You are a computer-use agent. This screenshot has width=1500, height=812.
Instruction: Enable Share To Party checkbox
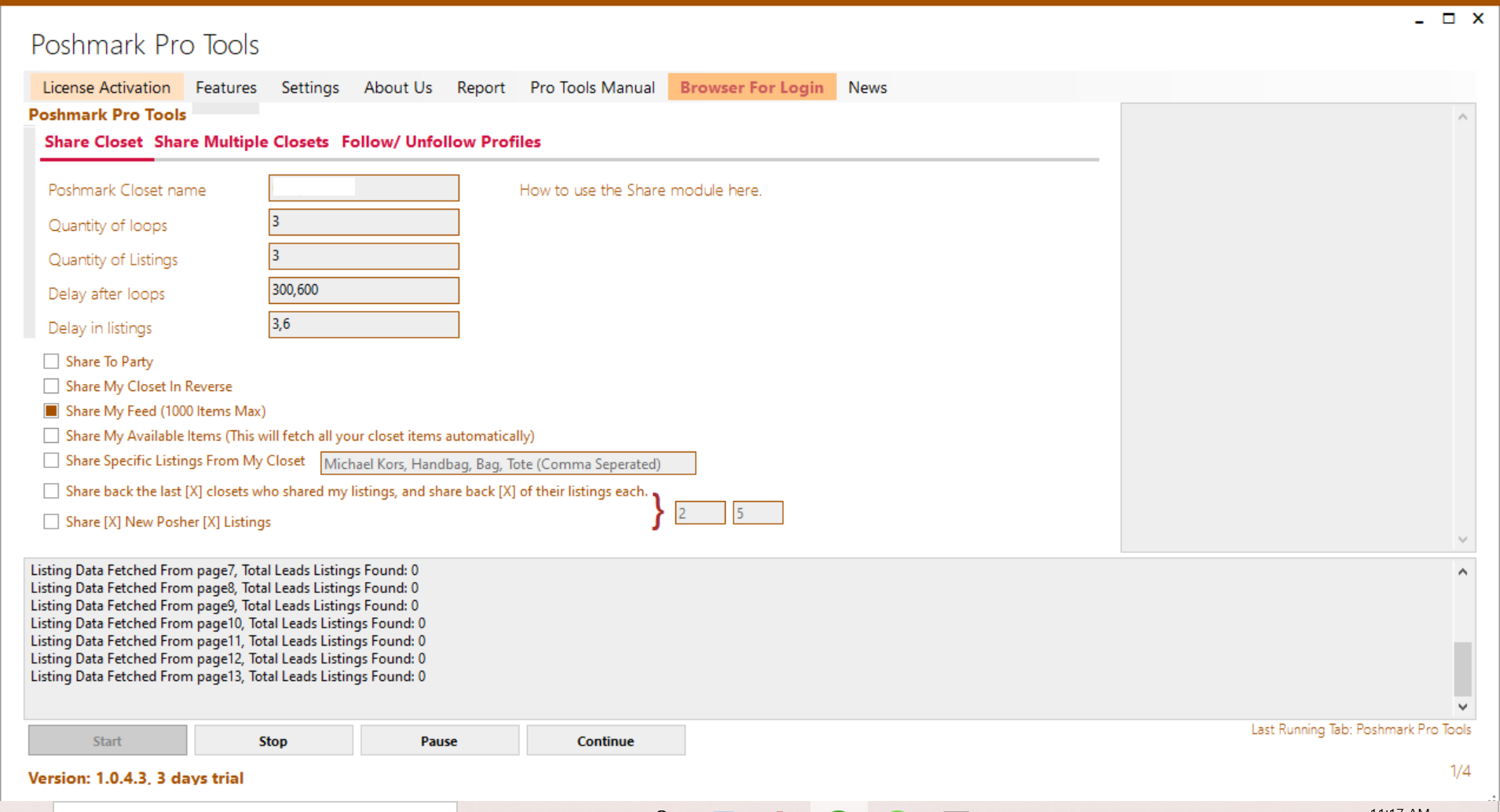pyautogui.click(x=51, y=361)
